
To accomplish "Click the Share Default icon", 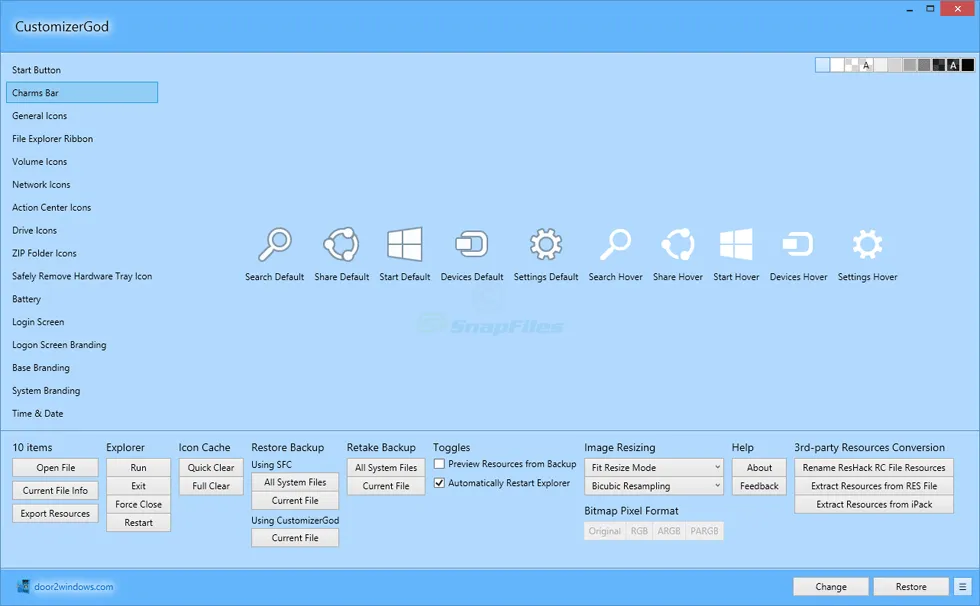I will point(341,245).
